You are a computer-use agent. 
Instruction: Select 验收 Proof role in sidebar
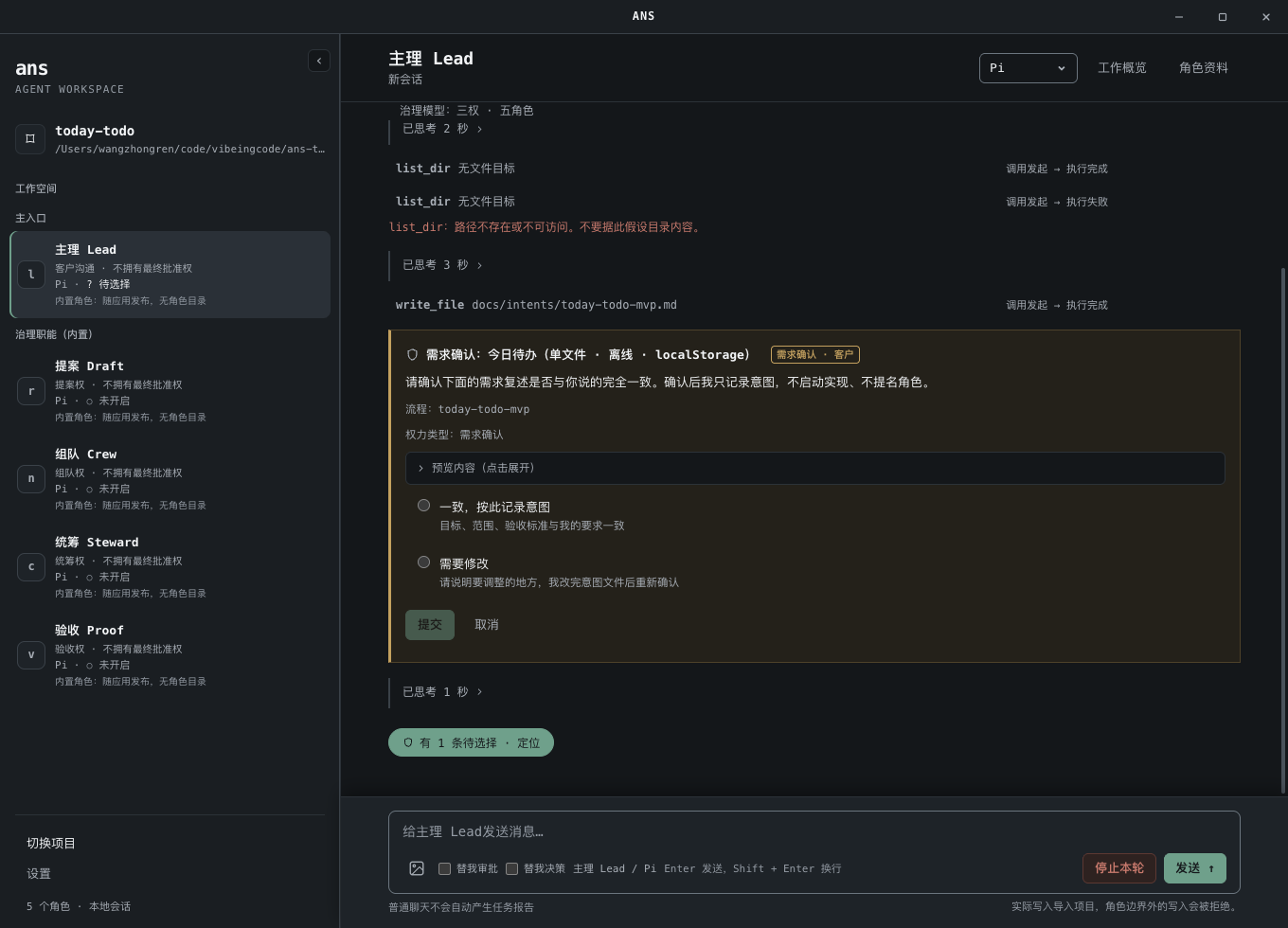click(170, 655)
